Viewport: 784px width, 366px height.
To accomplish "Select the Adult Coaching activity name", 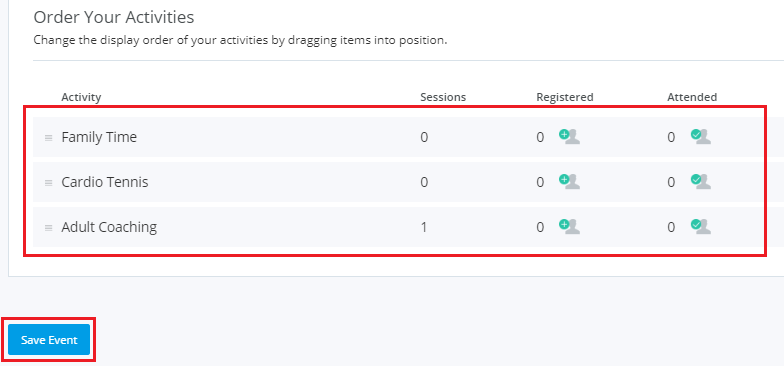I will (109, 227).
